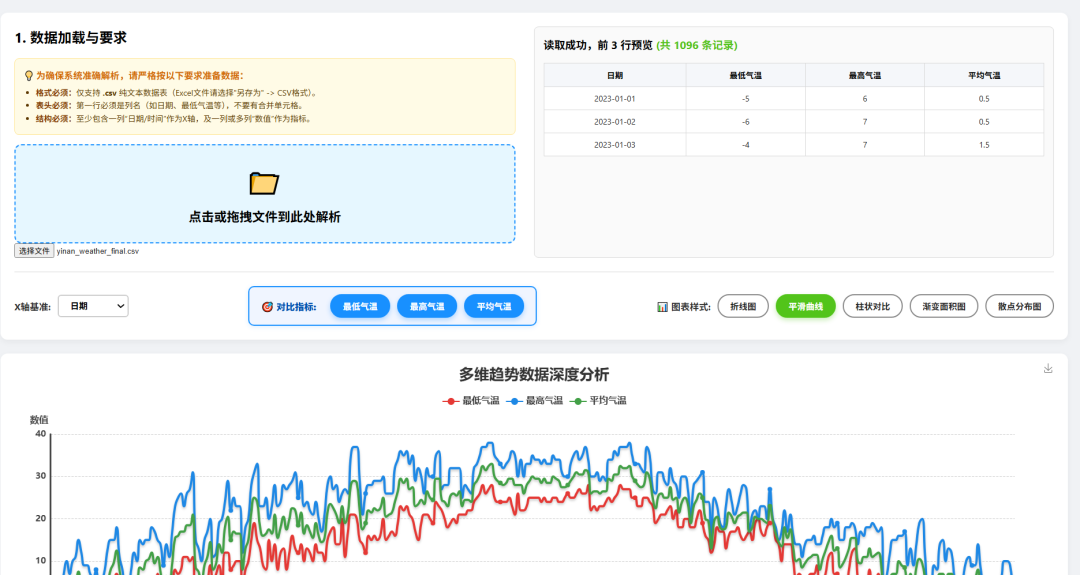The image size is (1080, 575).
Task: Toggle 最低气温 series in chart legend
Action: click(x=471, y=401)
